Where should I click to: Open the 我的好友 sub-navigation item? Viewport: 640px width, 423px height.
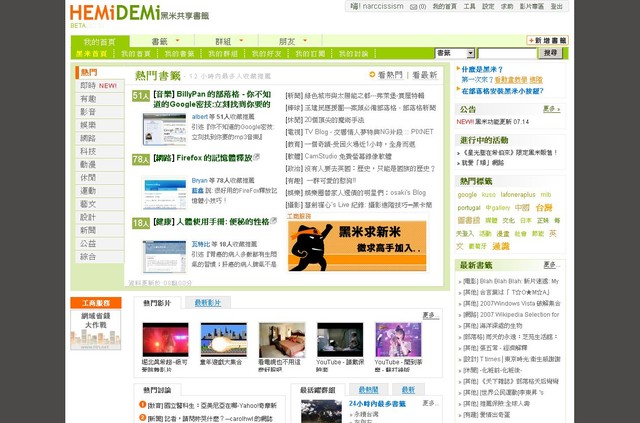click(267, 54)
